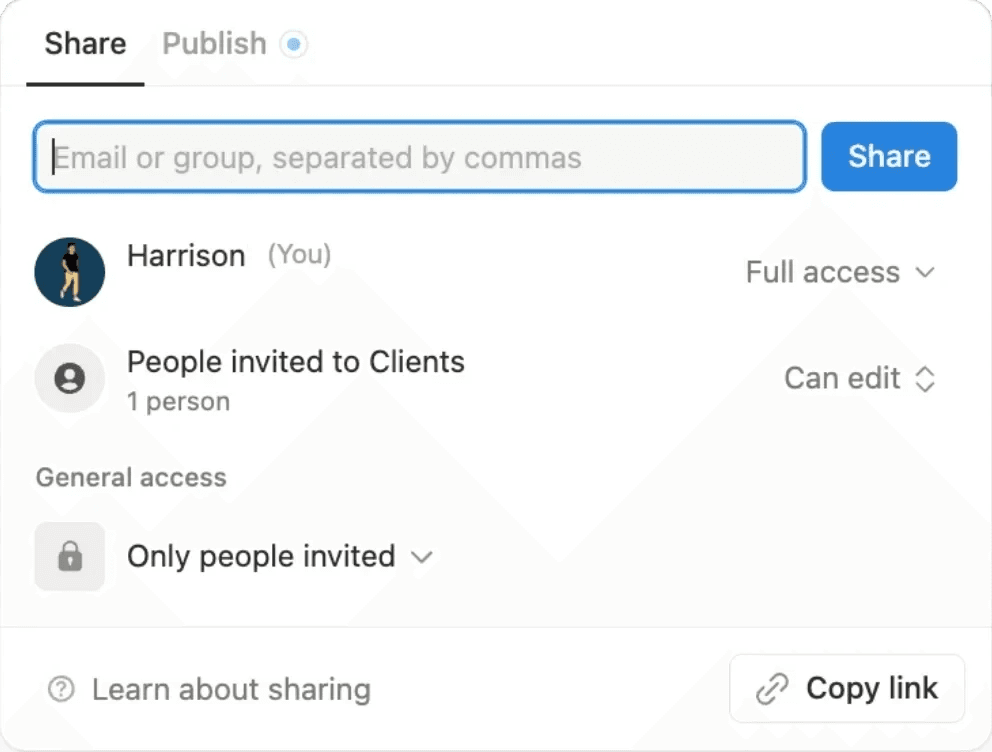The image size is (992, 752).
Task: Click the blue badge icon next to Publish
Action: point(293,44)
